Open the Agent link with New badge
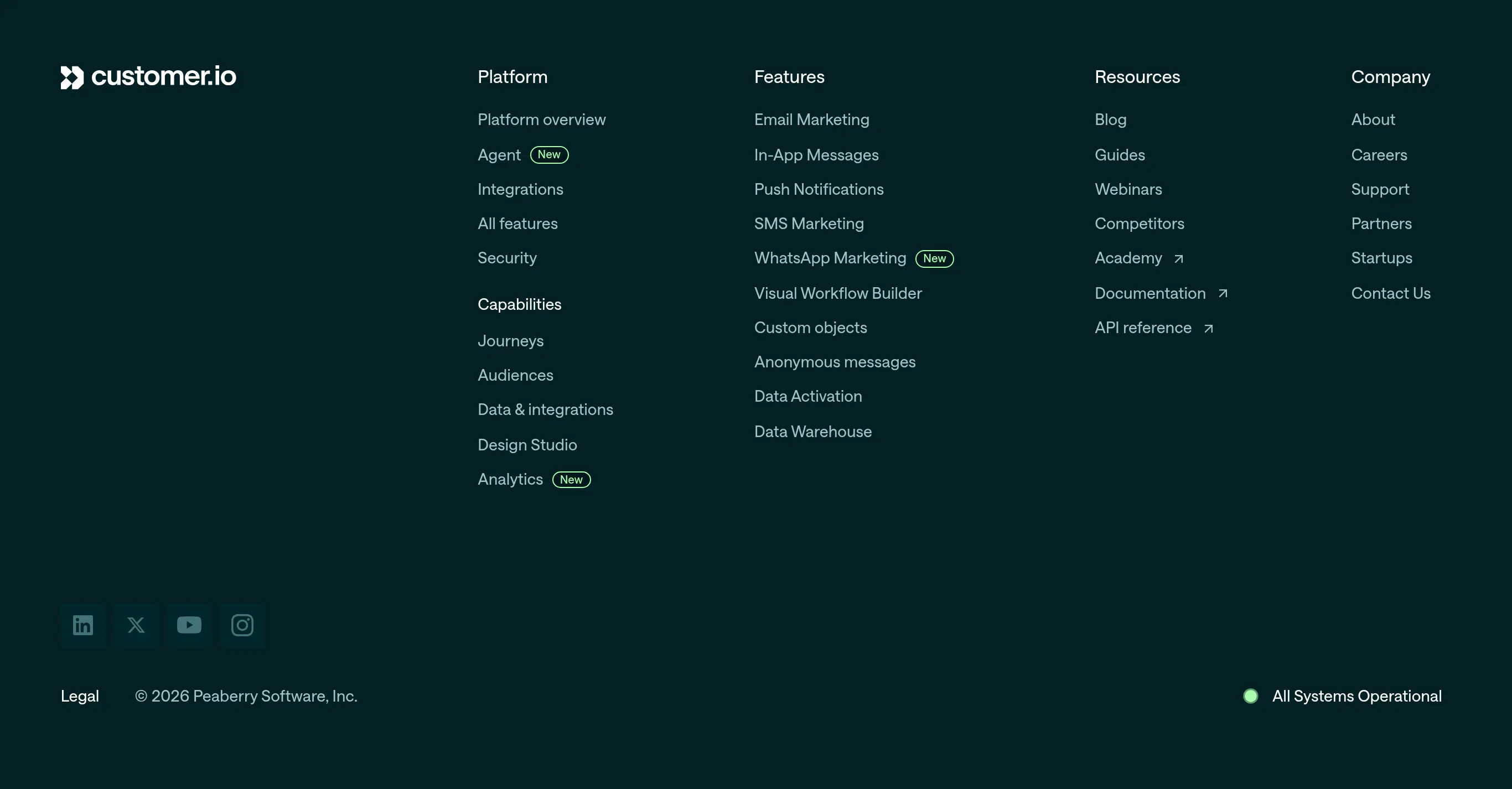This screenshot has height=789, width=1512. 522,155
